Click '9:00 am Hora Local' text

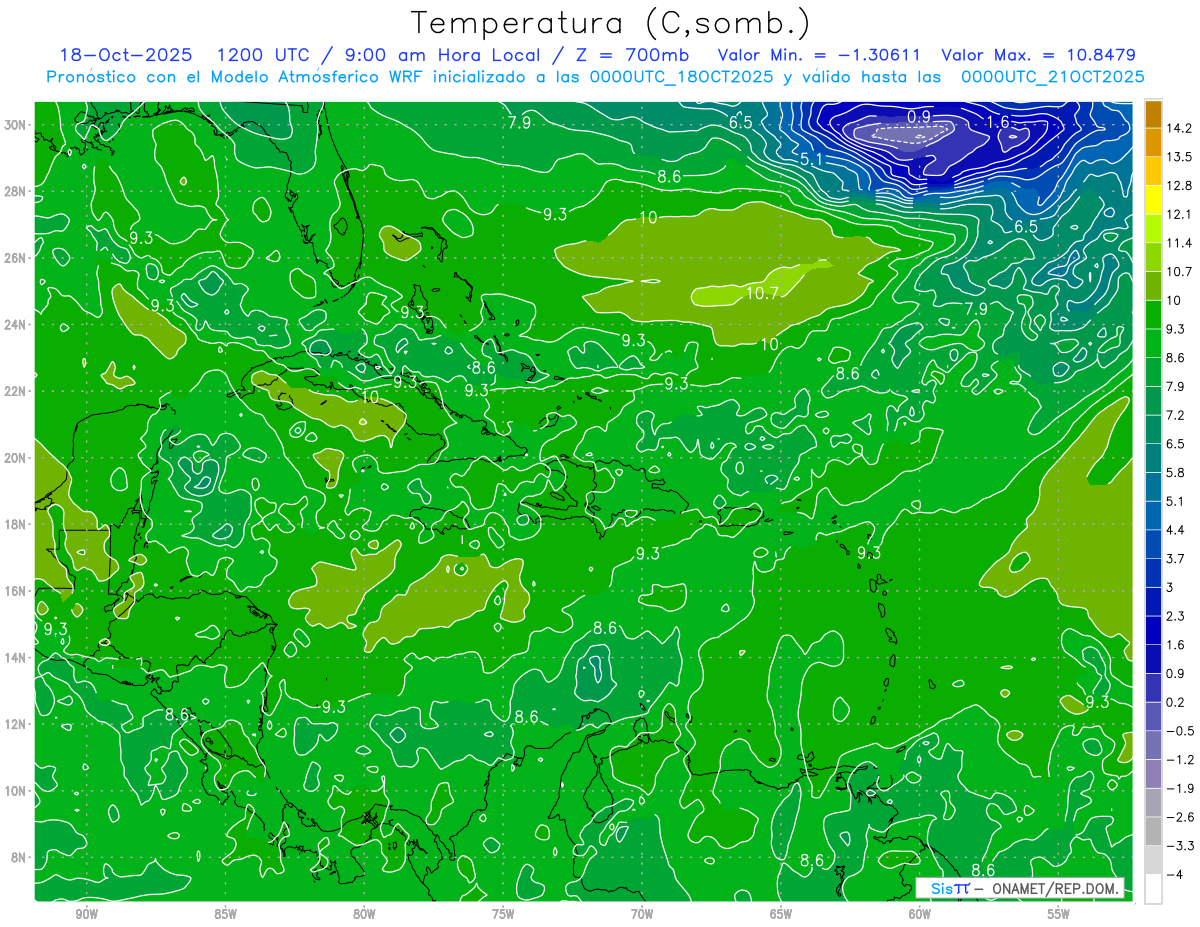point(440,55)
